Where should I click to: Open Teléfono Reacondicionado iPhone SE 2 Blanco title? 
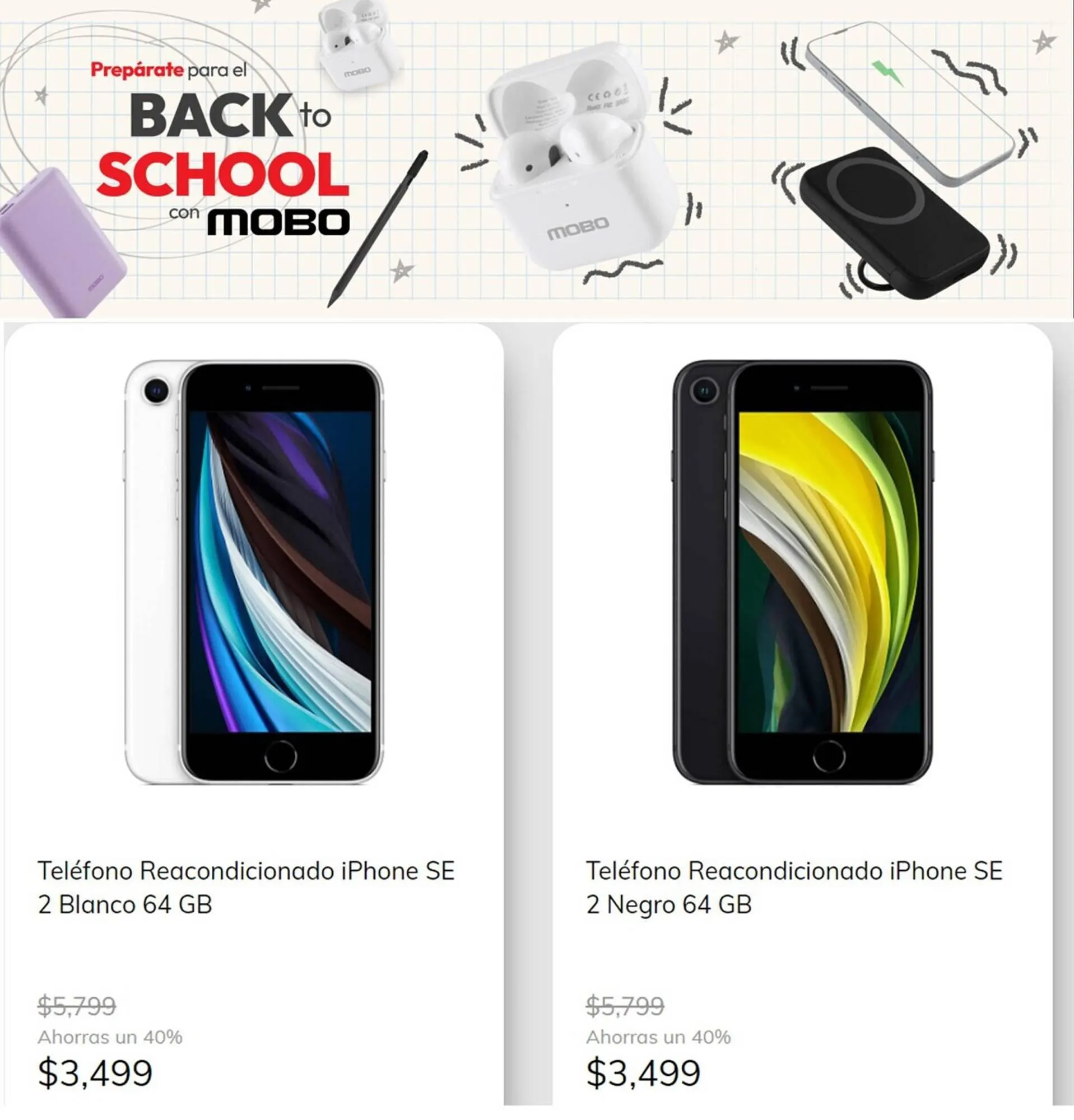tap(247, 888)
